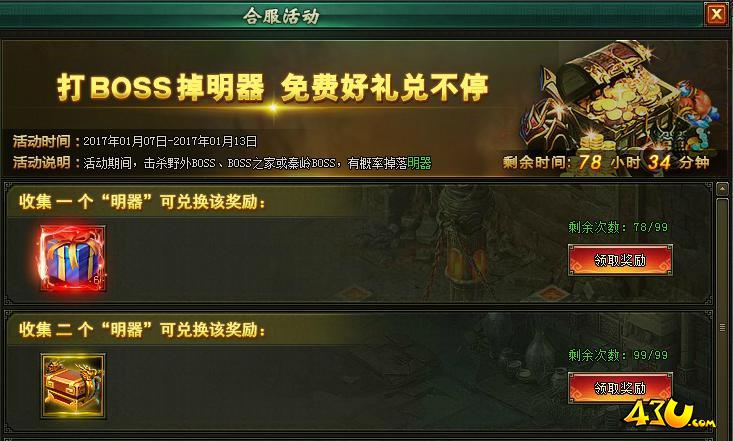The width and height of the screenshot is (733, 441).
Task: Click the blue gift box reward icon
Action: 72,258
